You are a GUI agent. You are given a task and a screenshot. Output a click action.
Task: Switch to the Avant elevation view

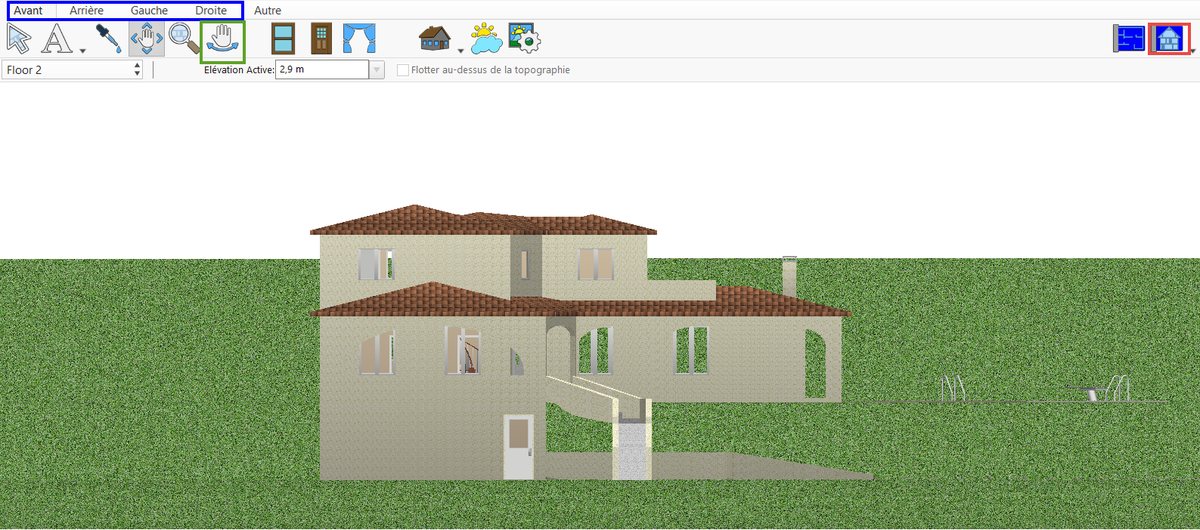28,10
